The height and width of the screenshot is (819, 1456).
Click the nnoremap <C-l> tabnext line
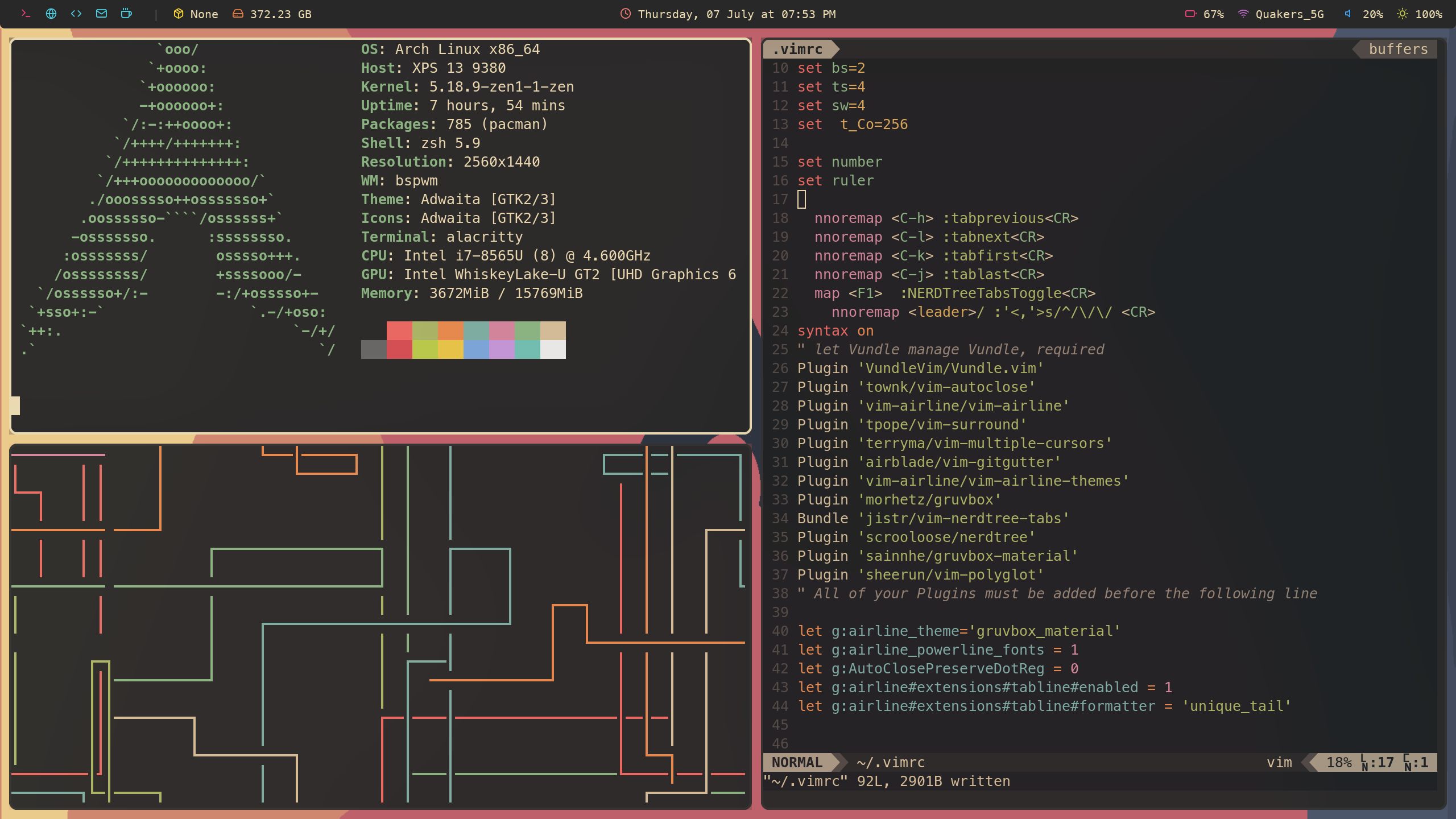pos(929,237)
